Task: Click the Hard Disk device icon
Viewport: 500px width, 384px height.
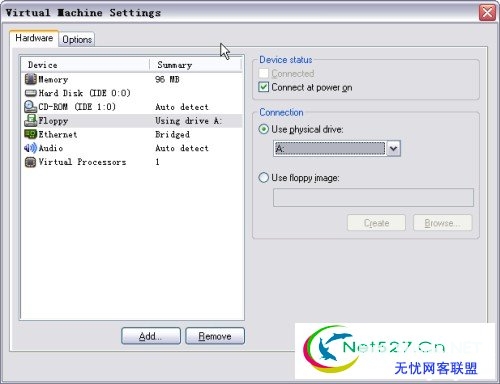Action: point(30,93)
